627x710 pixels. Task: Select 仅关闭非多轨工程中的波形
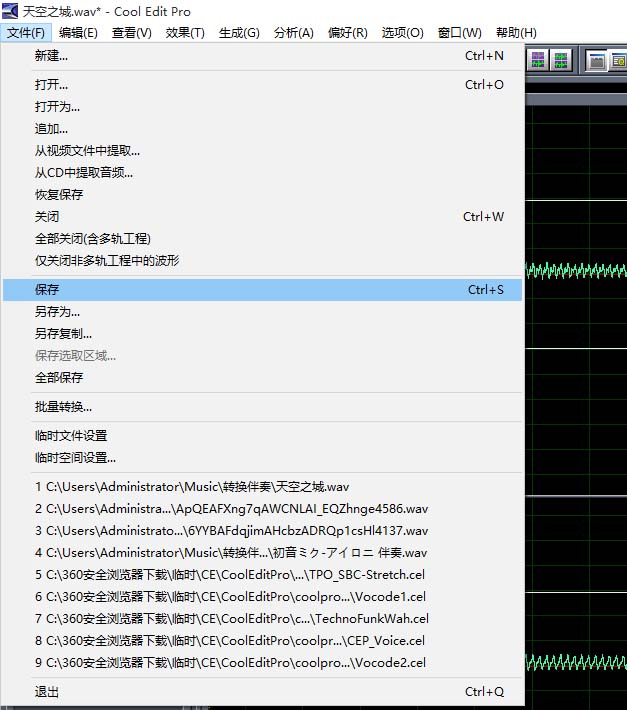[262, 260]
